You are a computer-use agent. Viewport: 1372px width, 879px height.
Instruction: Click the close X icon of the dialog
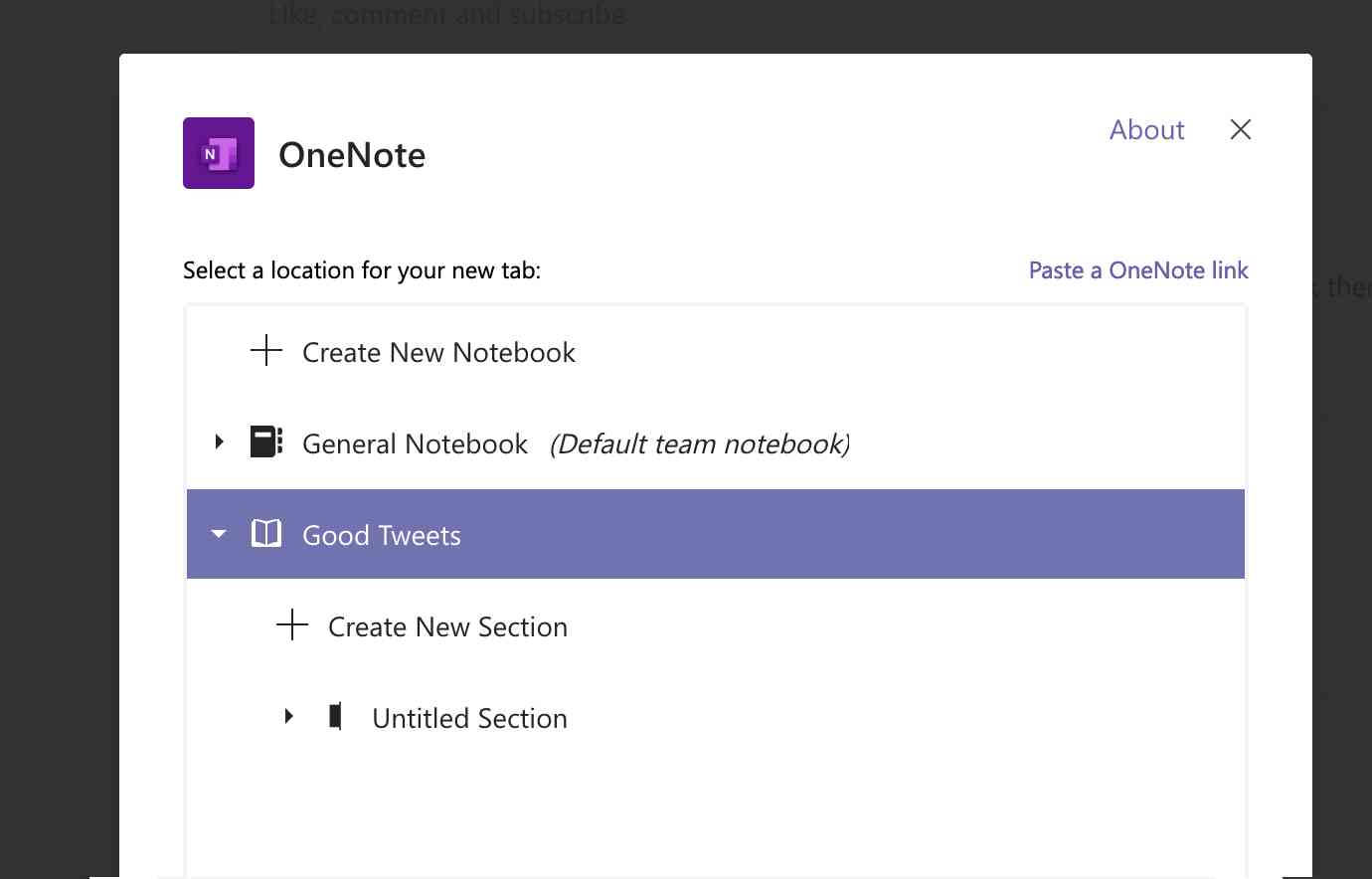1240,129
